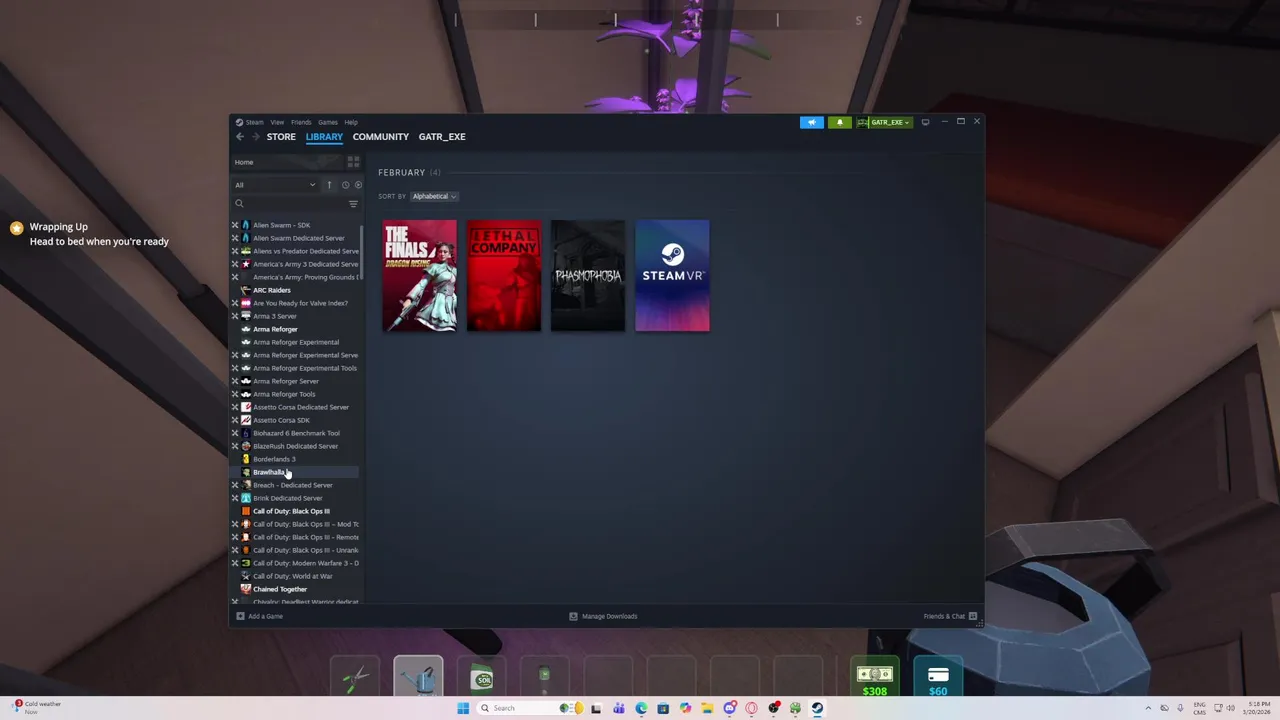Image resolution: width=1280 pixels, height=720 pixels.
Task: Click the $308 cash indicator
Action: pos(874,677)
